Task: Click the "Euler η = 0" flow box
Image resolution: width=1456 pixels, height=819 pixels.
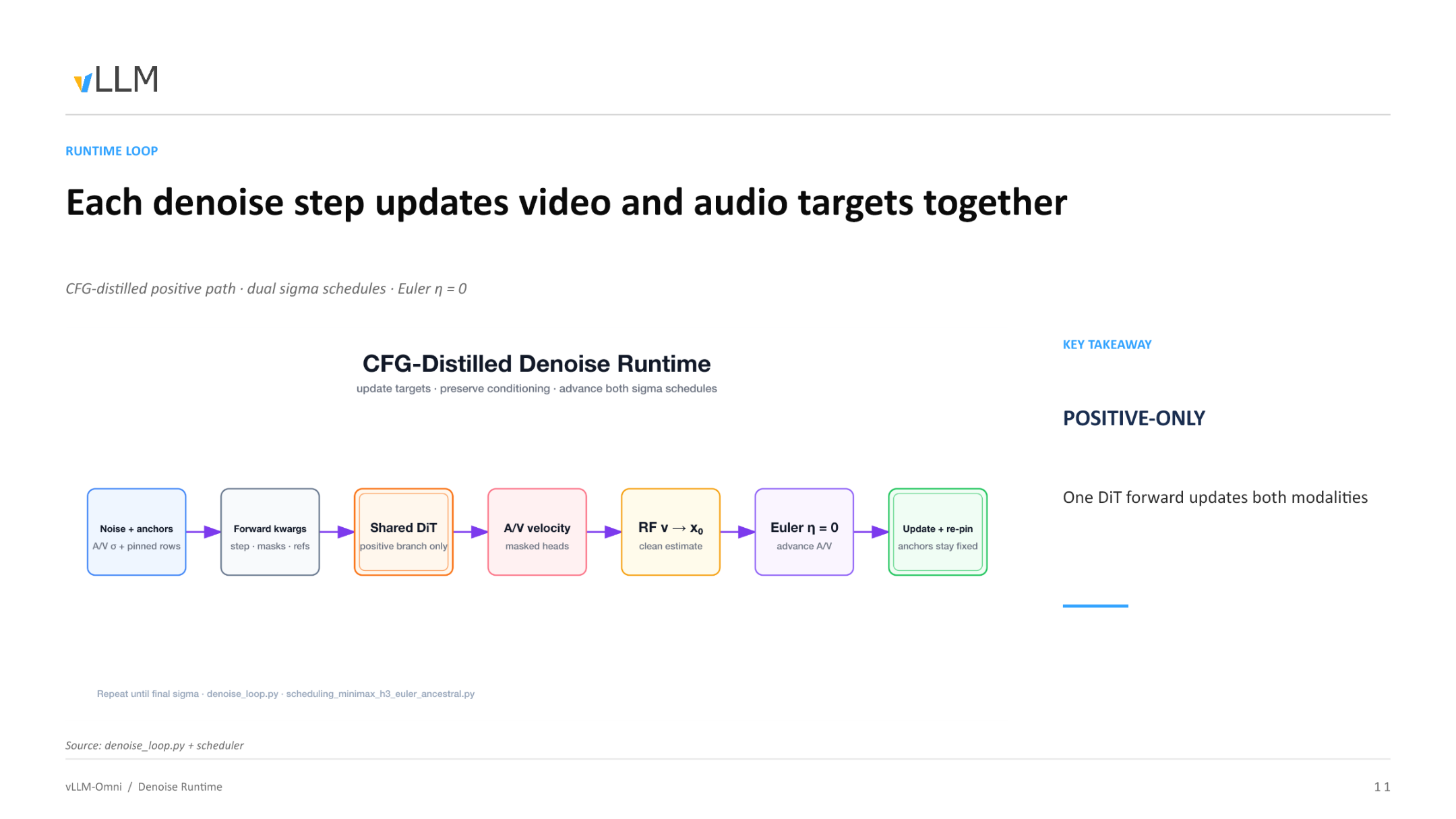Action: tap(803, 532)
